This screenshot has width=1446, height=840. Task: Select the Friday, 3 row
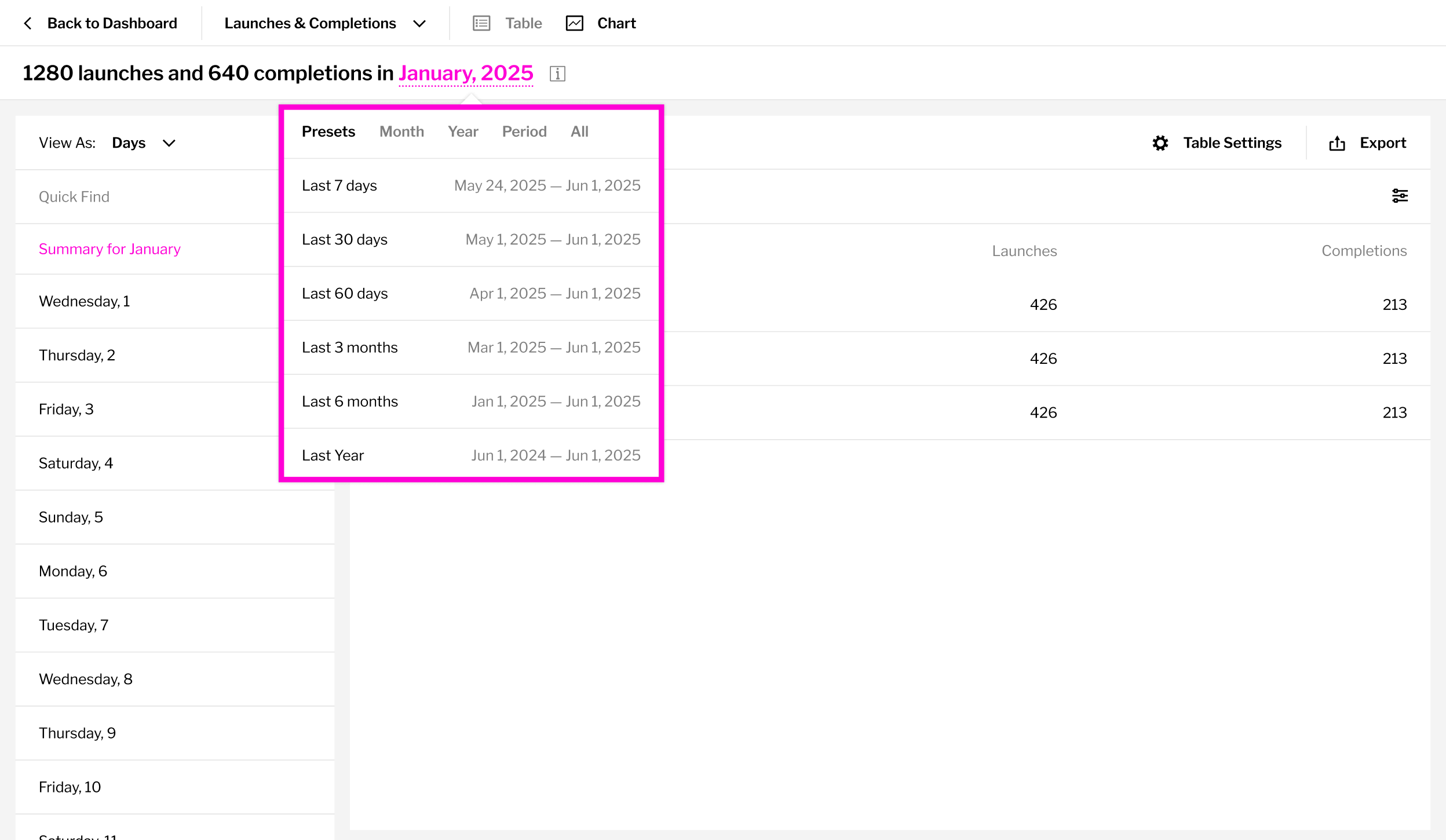(148, 409)
